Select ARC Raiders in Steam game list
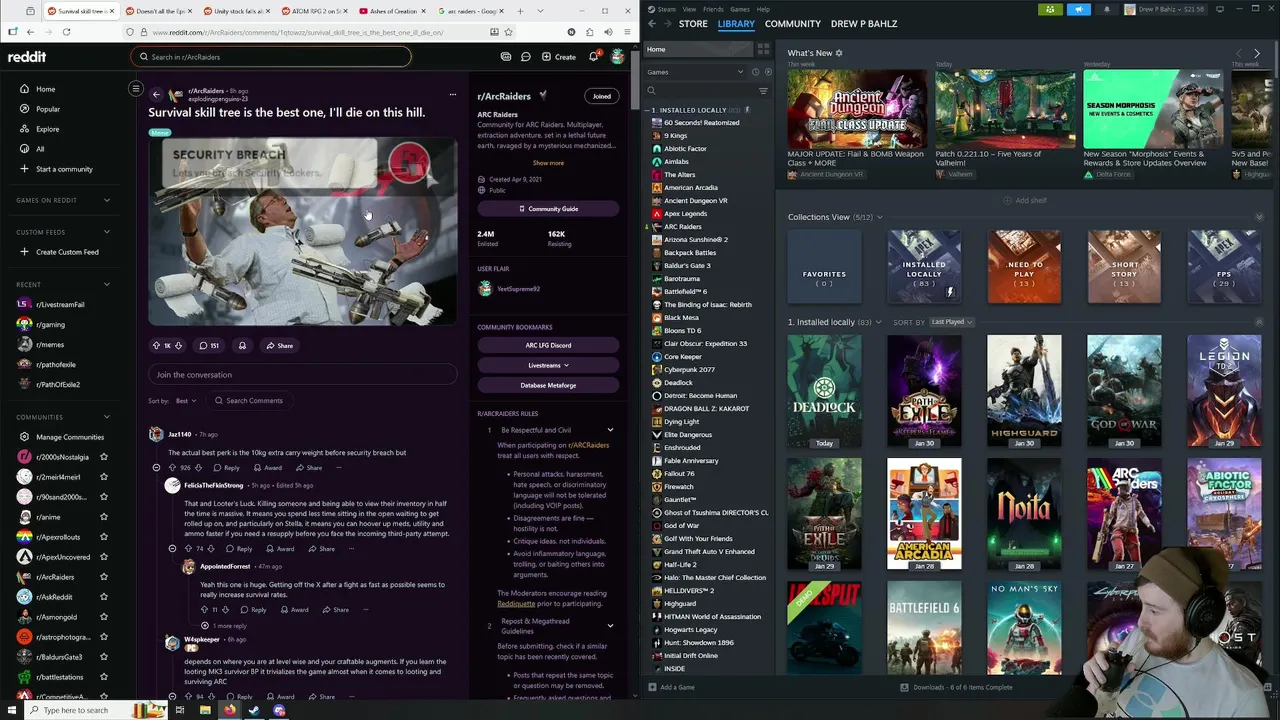The width and height of the screenshot is (1280, 720). pos(682,227)
